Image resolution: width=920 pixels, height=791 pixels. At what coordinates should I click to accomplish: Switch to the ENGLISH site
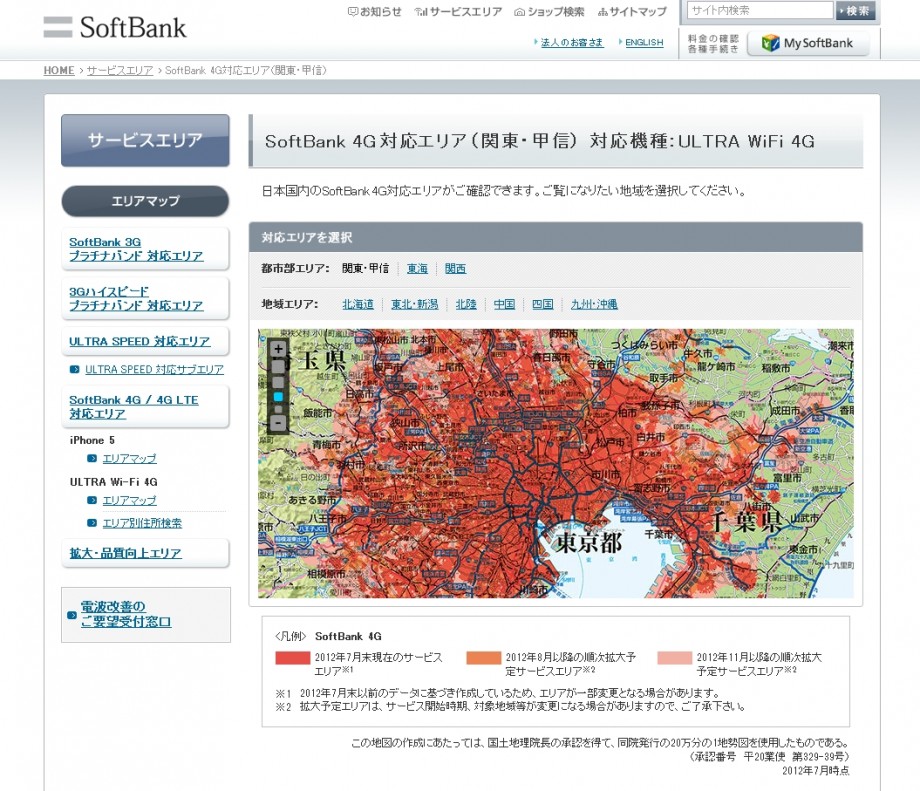click(644, 42)
